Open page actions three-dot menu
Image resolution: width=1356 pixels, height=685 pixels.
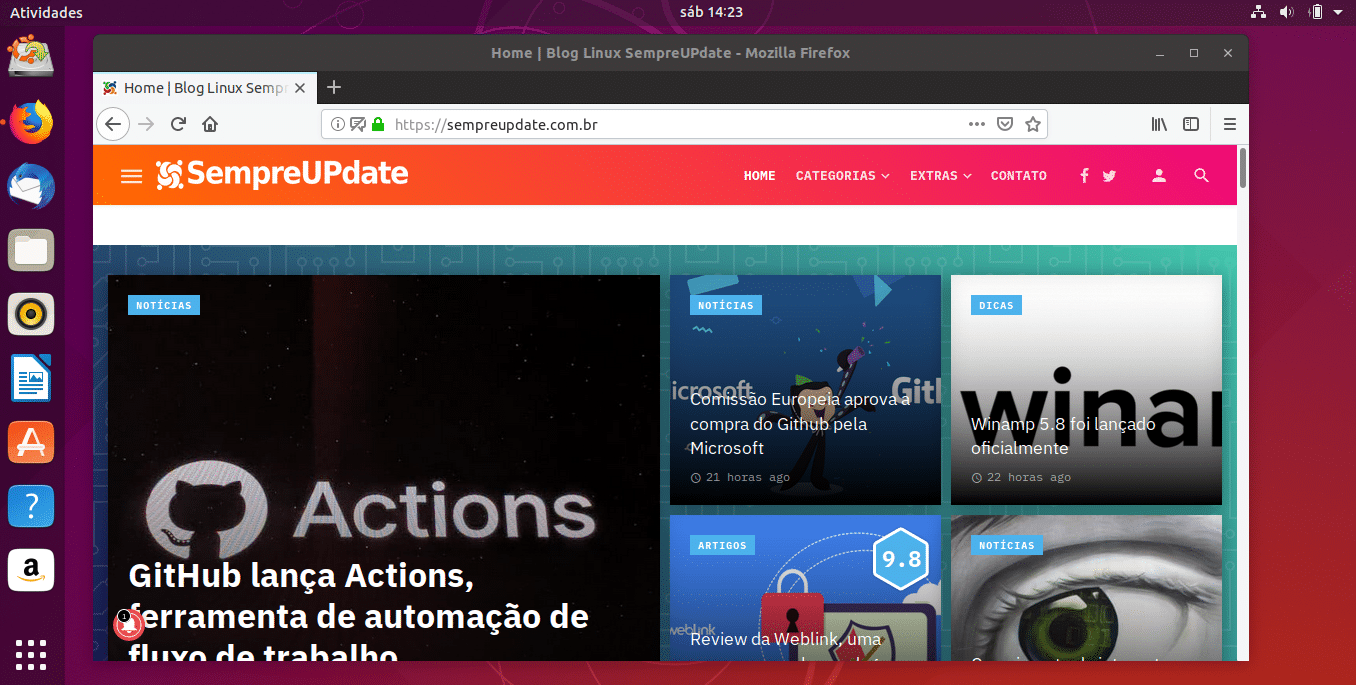pyautogui.click(x=977, y=124)
